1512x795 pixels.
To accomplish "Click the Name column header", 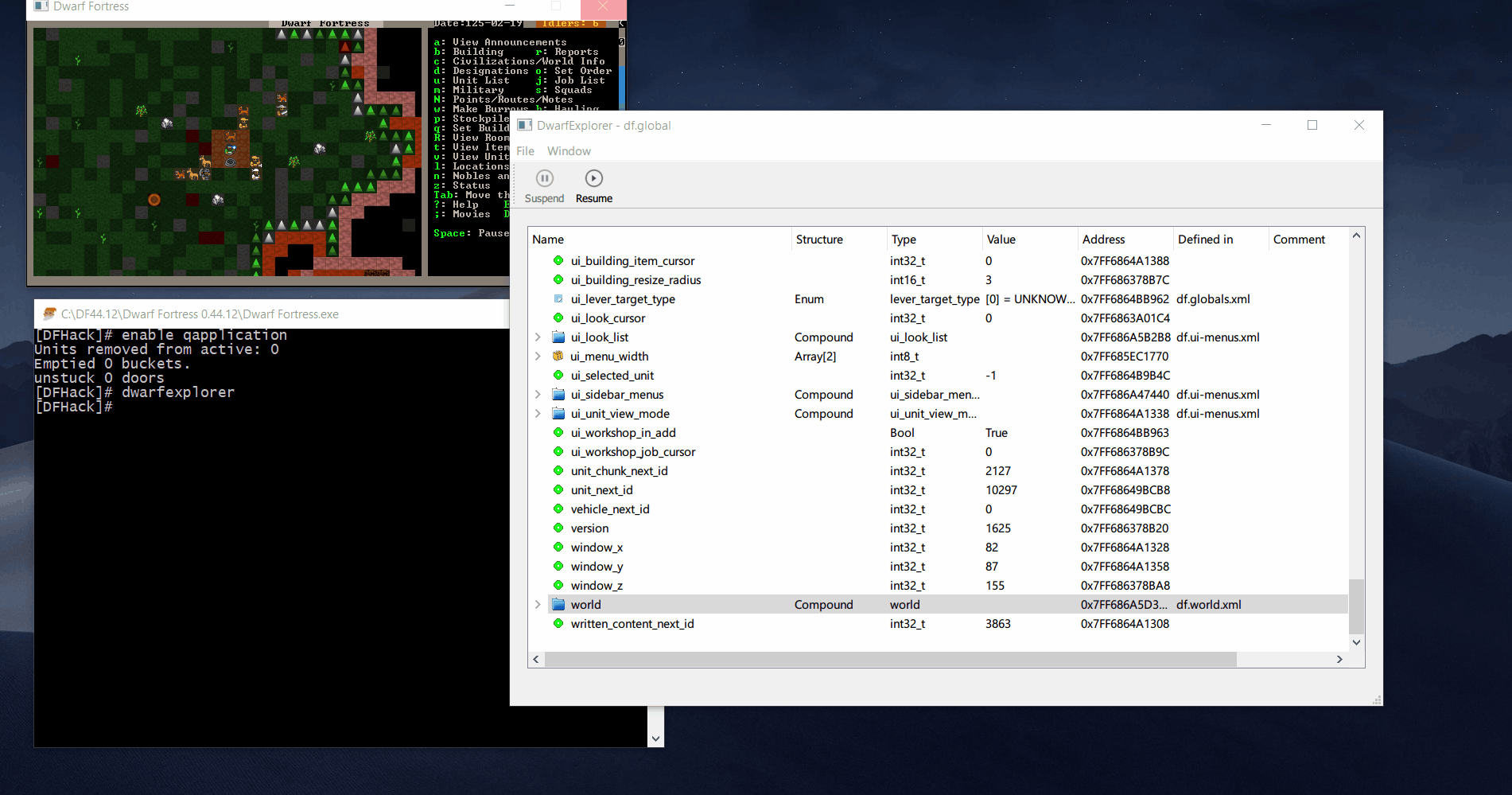I will (659, 240).
